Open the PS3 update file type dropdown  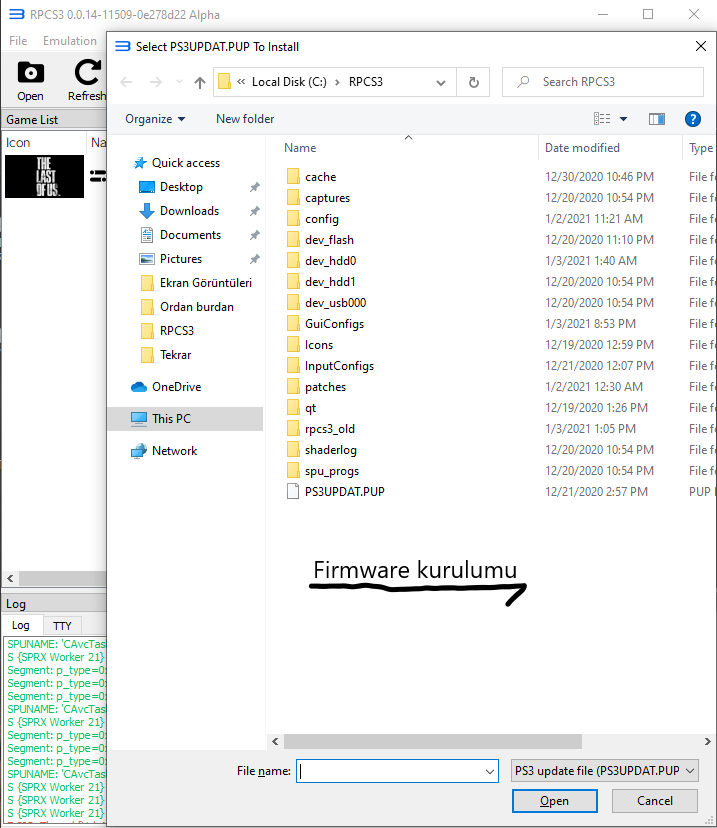605,771
